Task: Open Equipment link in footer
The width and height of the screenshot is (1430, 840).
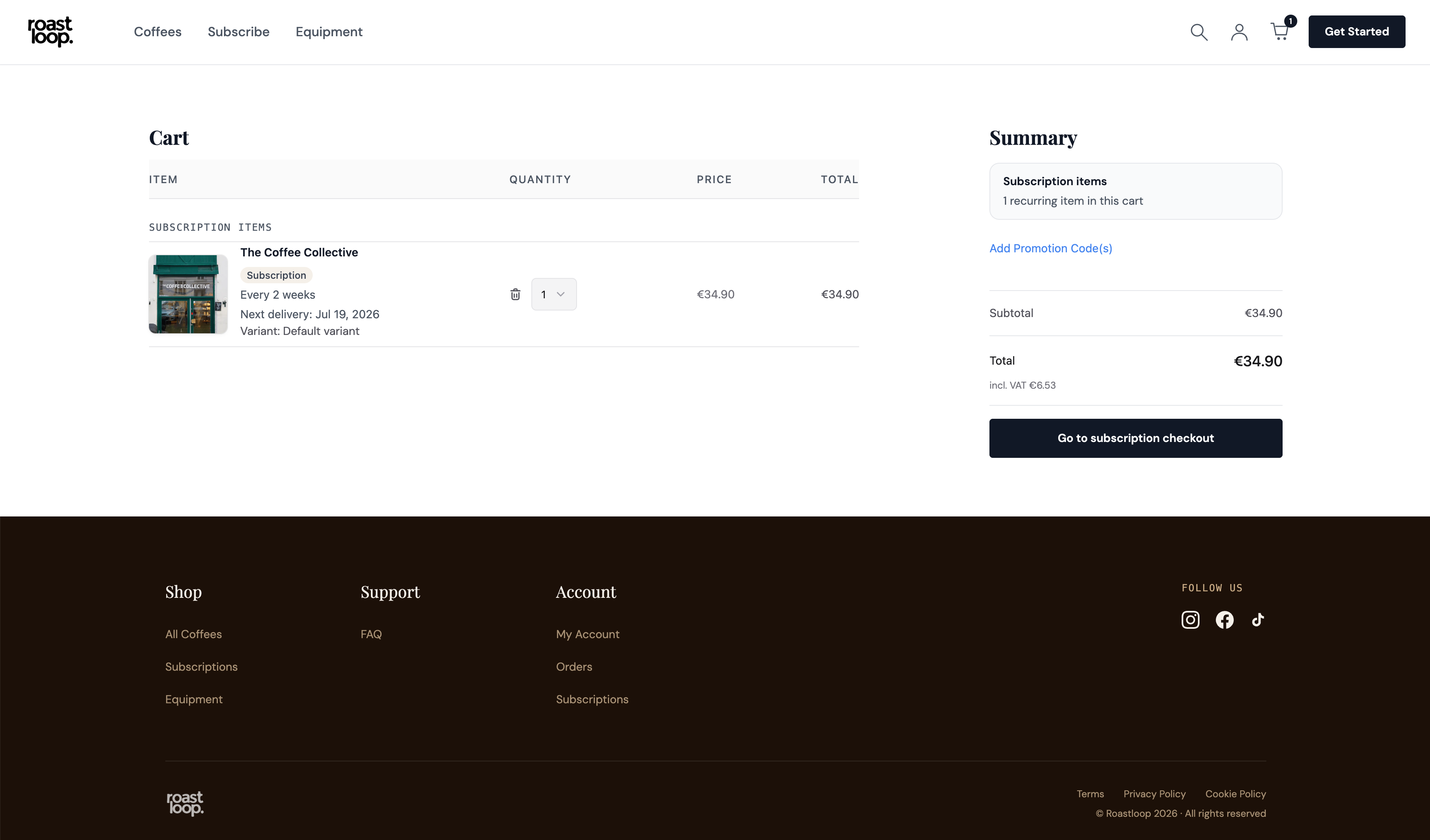Action: [x=193, y=700]
